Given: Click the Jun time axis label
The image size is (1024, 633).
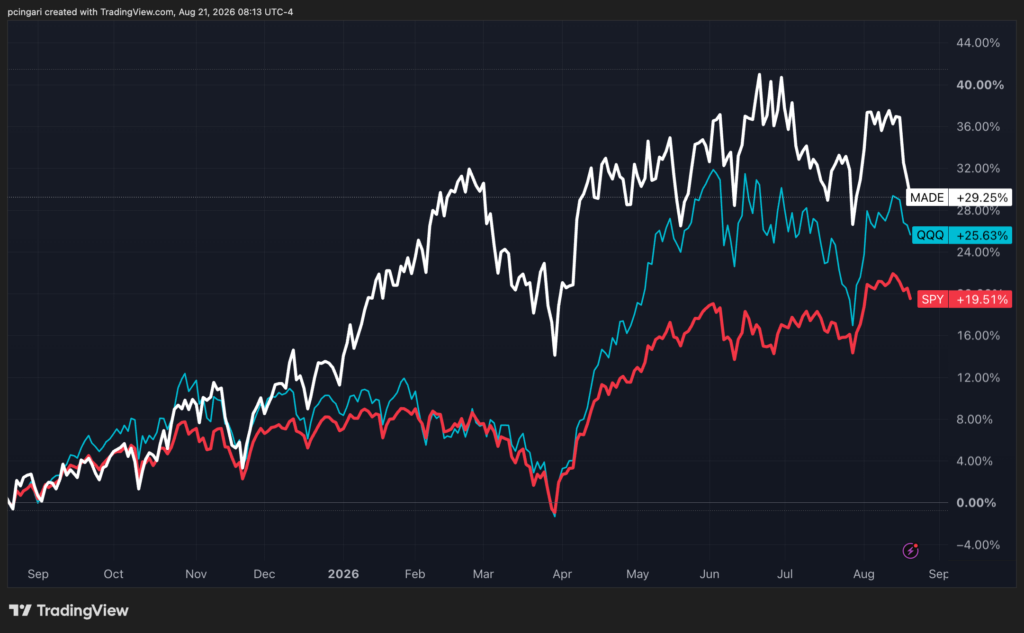Looking at the screenshot, I should point(709,574).
